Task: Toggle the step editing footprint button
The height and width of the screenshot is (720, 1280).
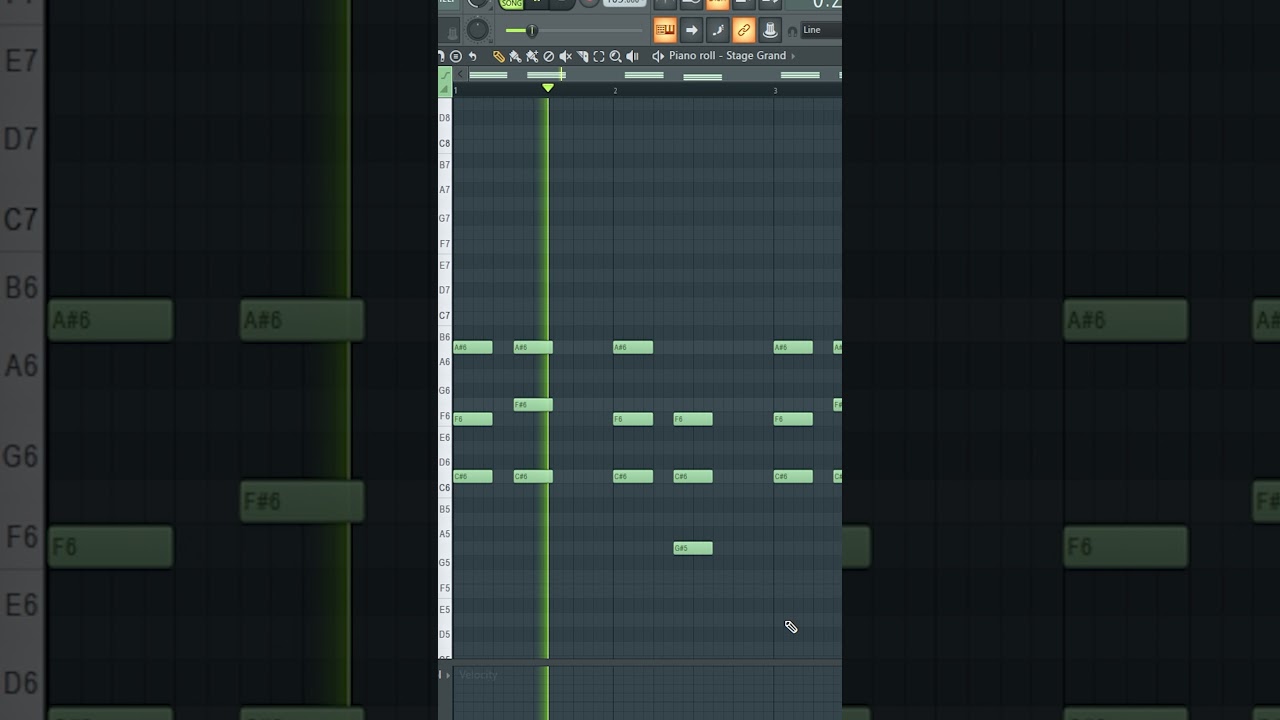Action: tap(718, 30)
